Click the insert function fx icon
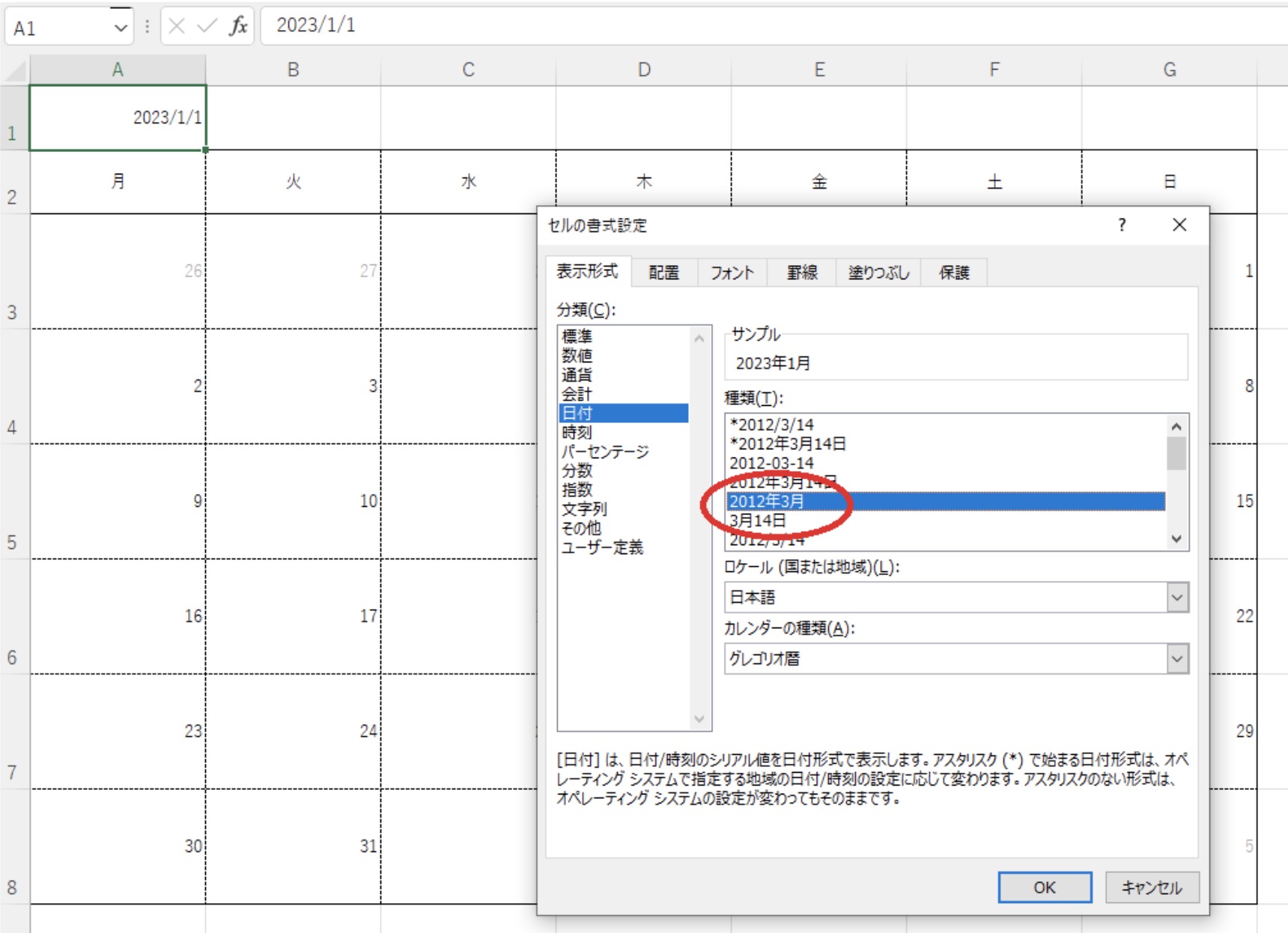Viewport: 1288px width, 933px height. tap(238, 26)
